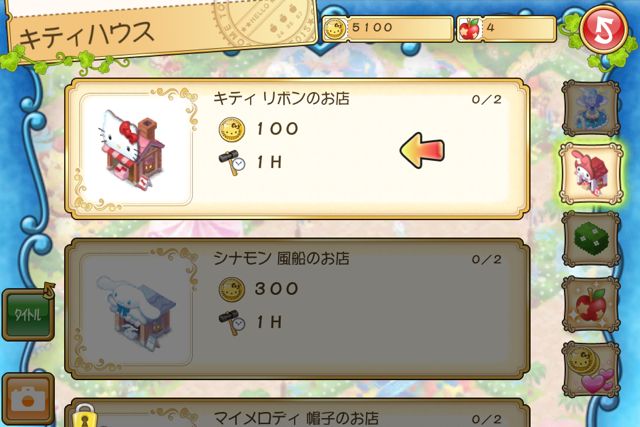Click the gold coin icon in the header
This screenshot has width=640, height=427.
click(x=335, y=29)
